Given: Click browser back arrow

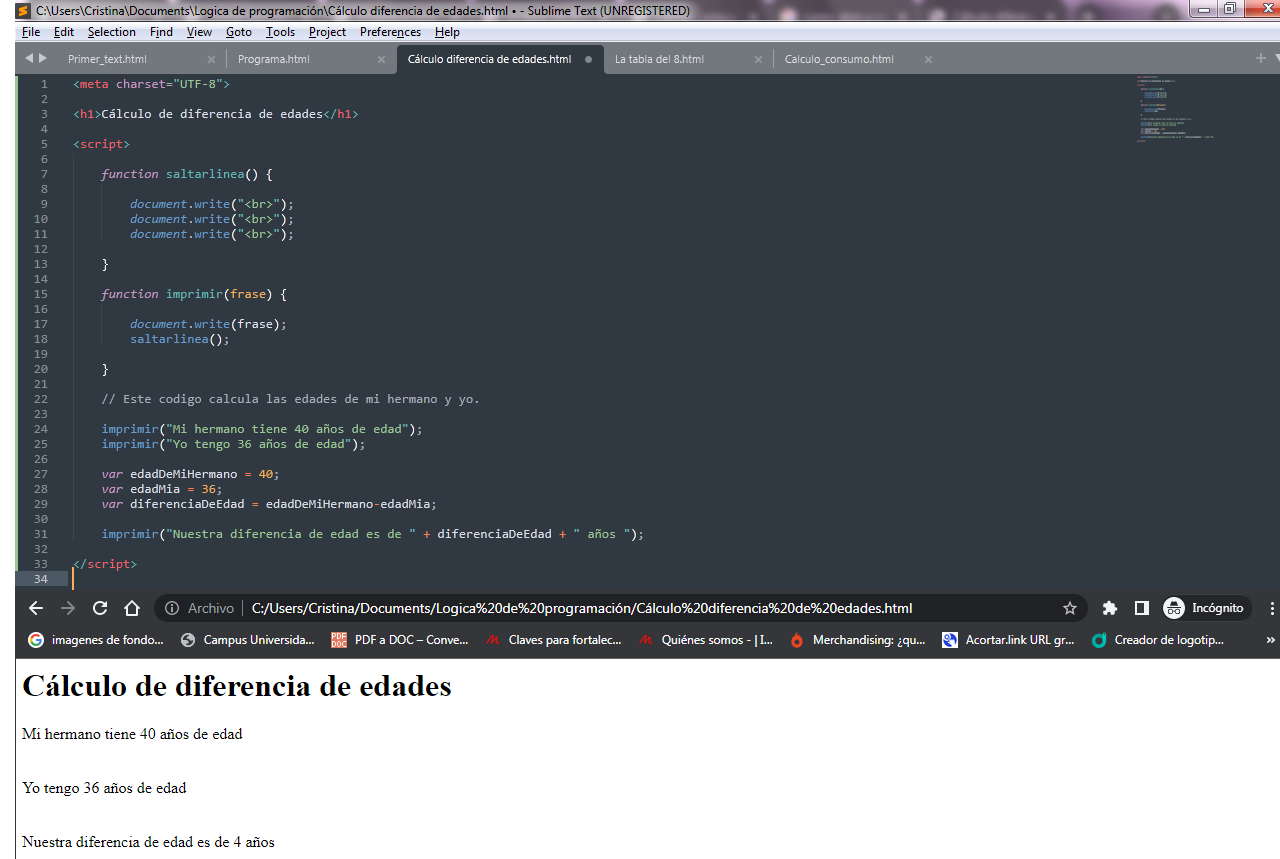Looking at the screenshot, I should (36, 608).
